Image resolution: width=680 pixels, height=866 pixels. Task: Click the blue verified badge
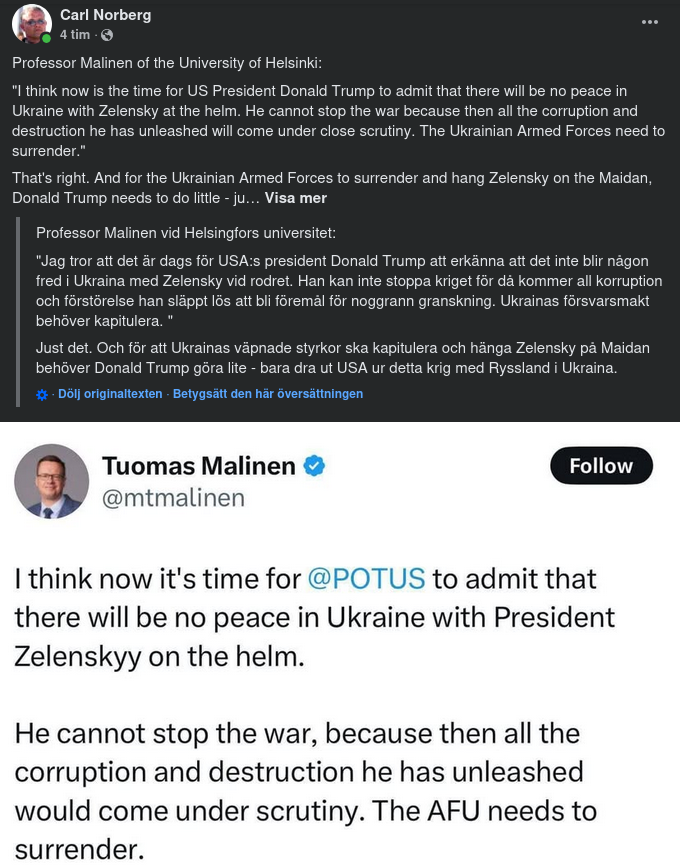[314, 466]
